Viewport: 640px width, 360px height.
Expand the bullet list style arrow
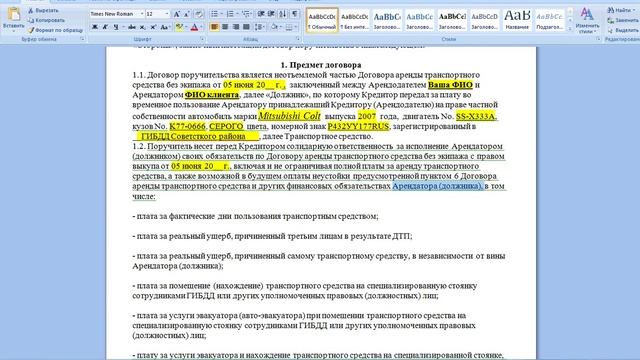[221, 14]
